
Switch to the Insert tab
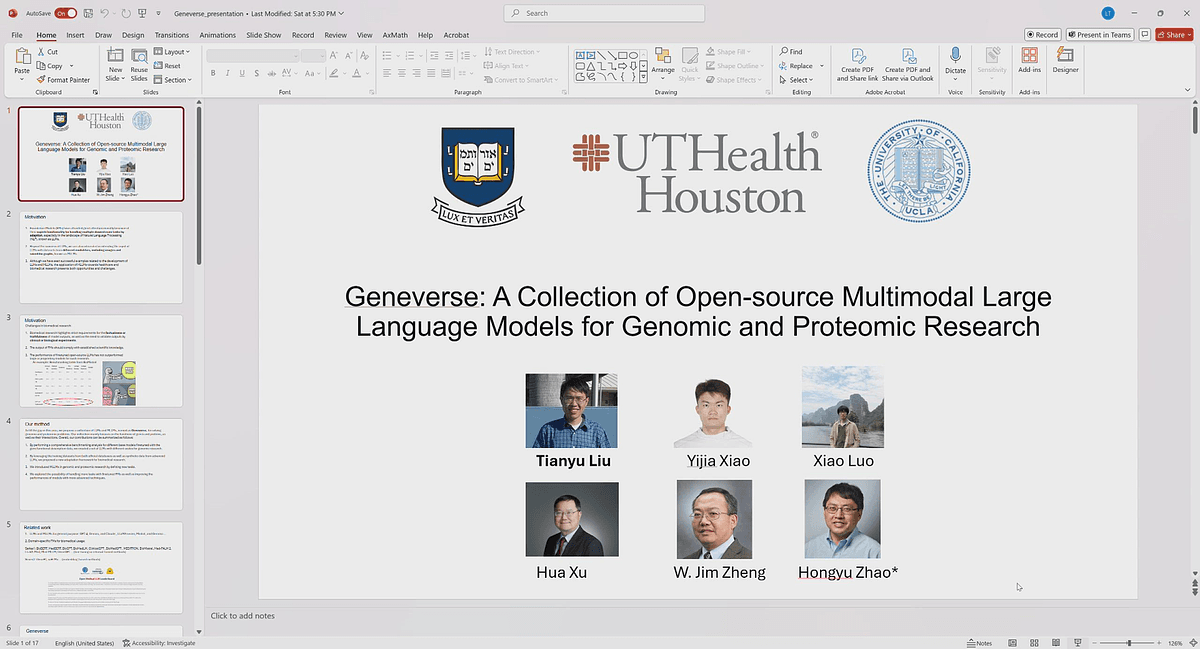(75, 35)
